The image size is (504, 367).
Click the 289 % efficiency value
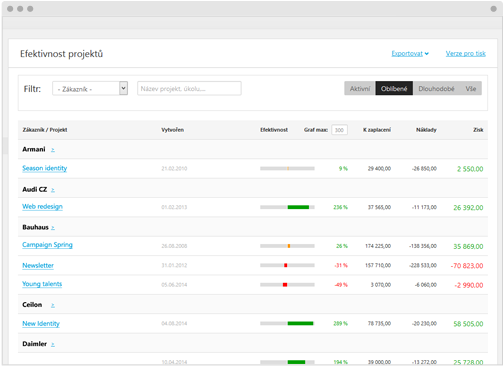coord(340,323)
